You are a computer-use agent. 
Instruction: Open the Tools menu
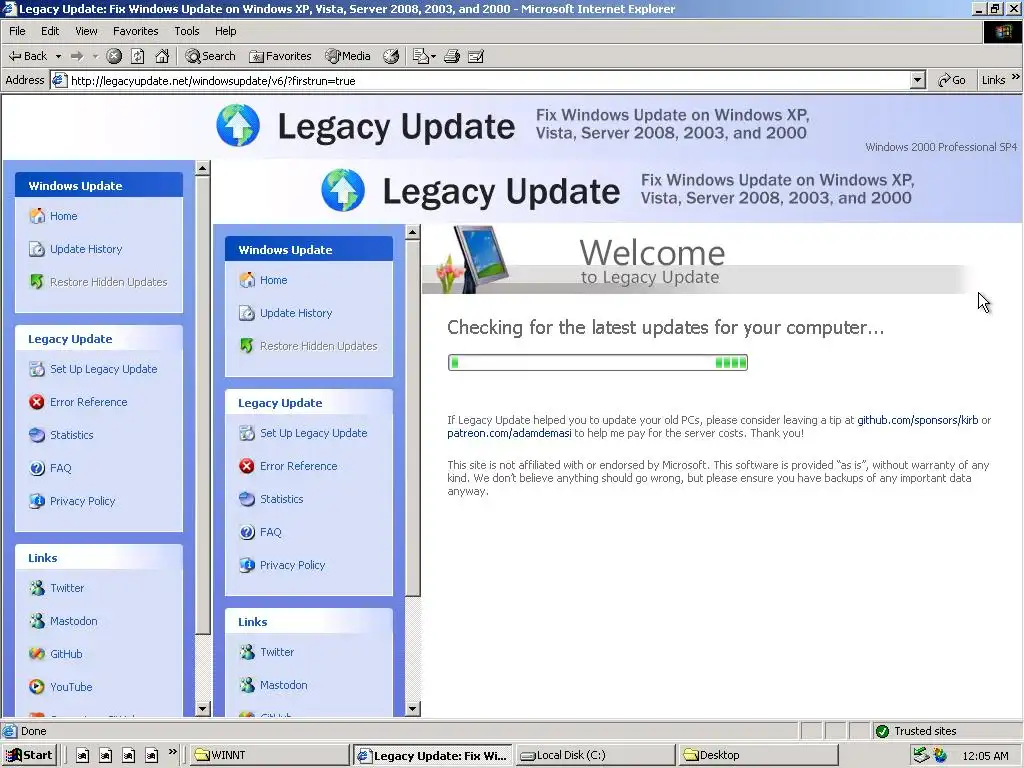coord(186,31)
